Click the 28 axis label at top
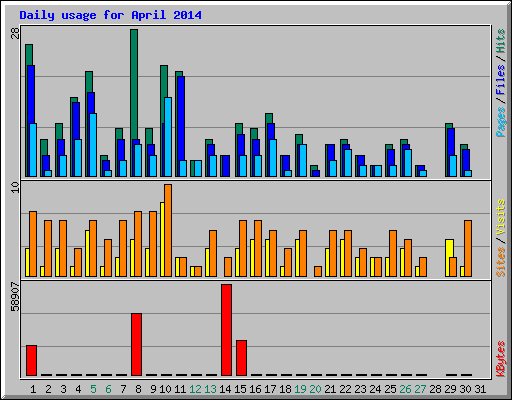The image size is (512, 400). (15, 33)
